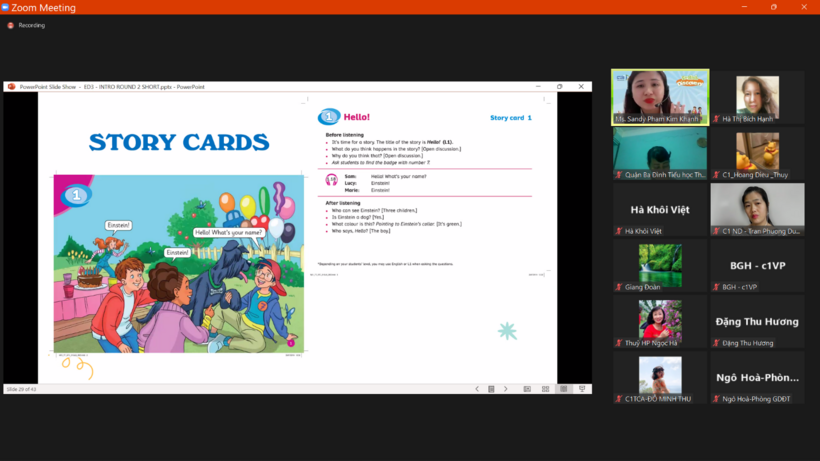The height and width of the screenshot is (461, 820).
Task: Click muted mic icon on Giang Đoàn tile
Action: (x=618, y=287)
